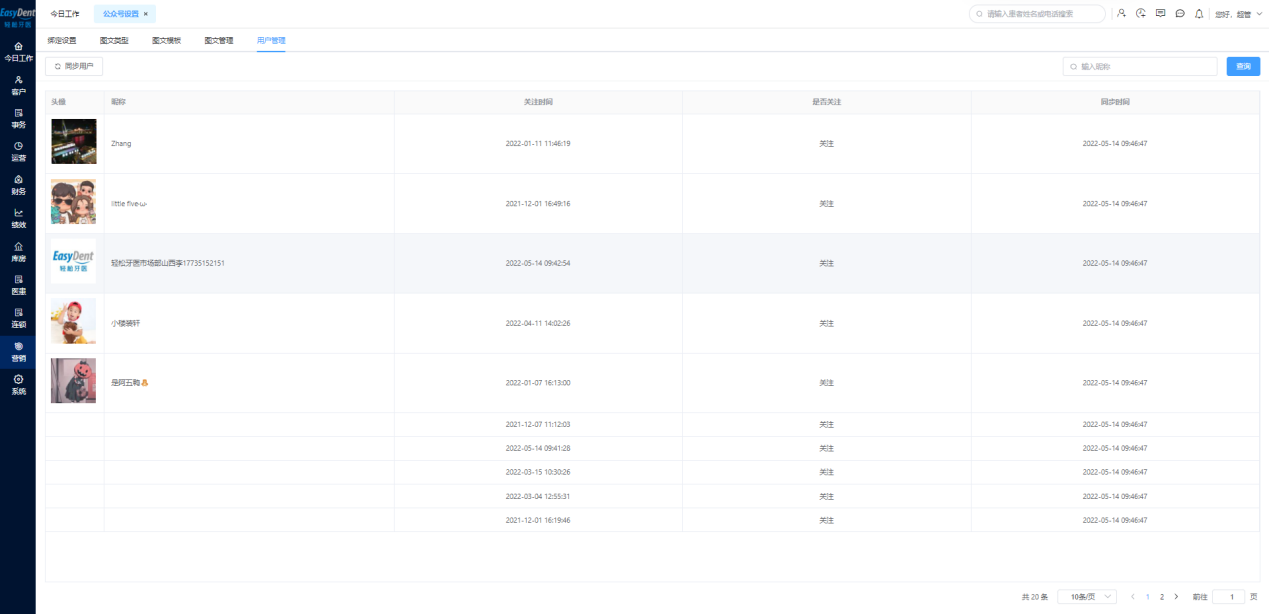Click follow time 2021-12-07 11:12:03
Viewport: 1269px width, 614px height.
point(538,424)
